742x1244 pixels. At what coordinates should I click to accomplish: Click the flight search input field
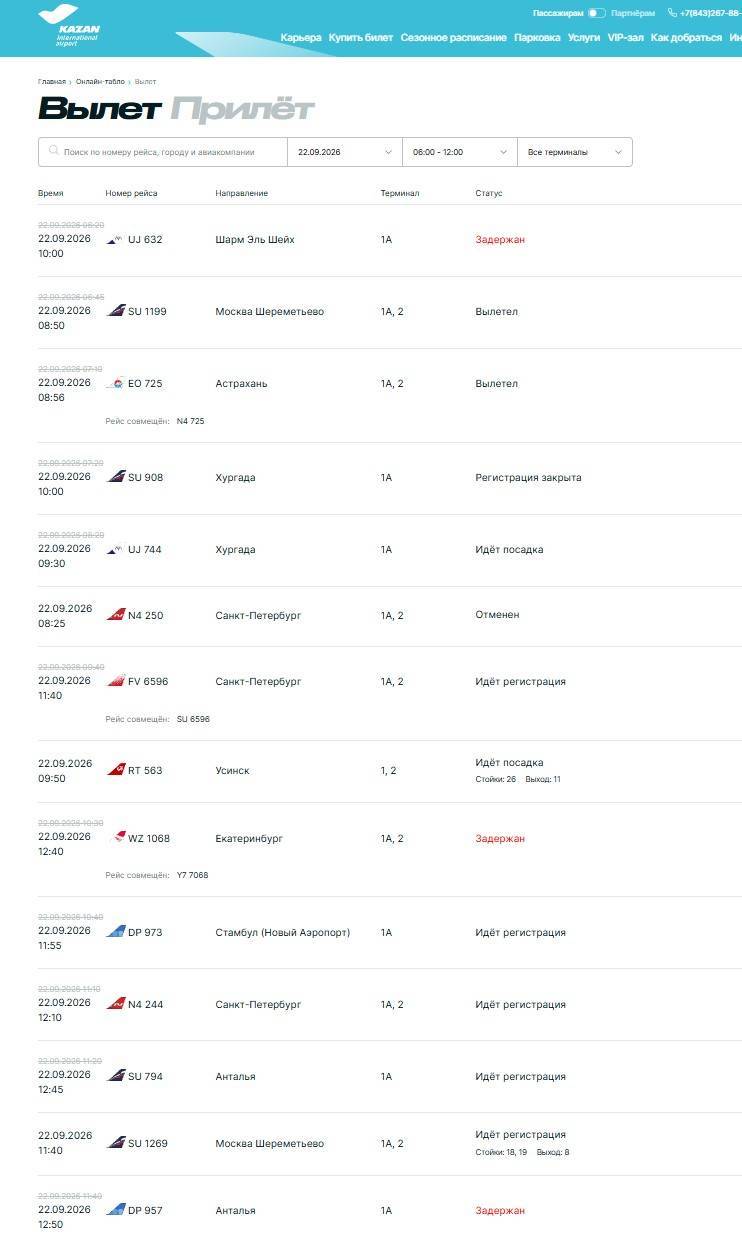(x=163, y=152)
